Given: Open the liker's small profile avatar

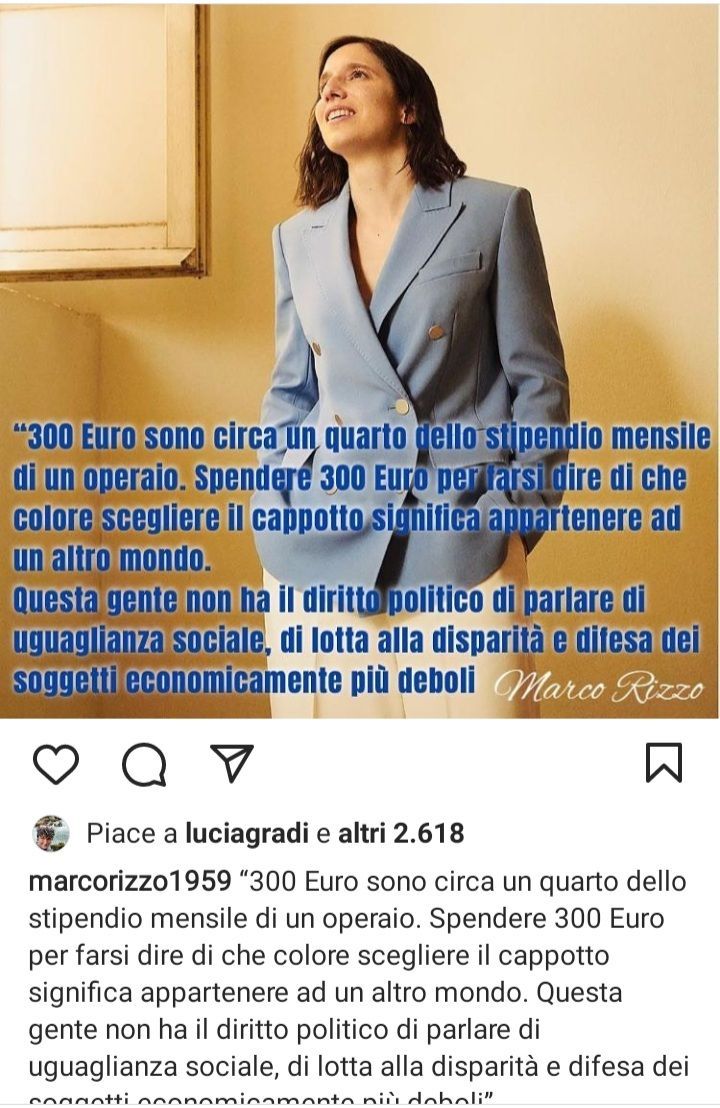Looking at the screenshot, I should pyautogui.click(x=51, y=833).
